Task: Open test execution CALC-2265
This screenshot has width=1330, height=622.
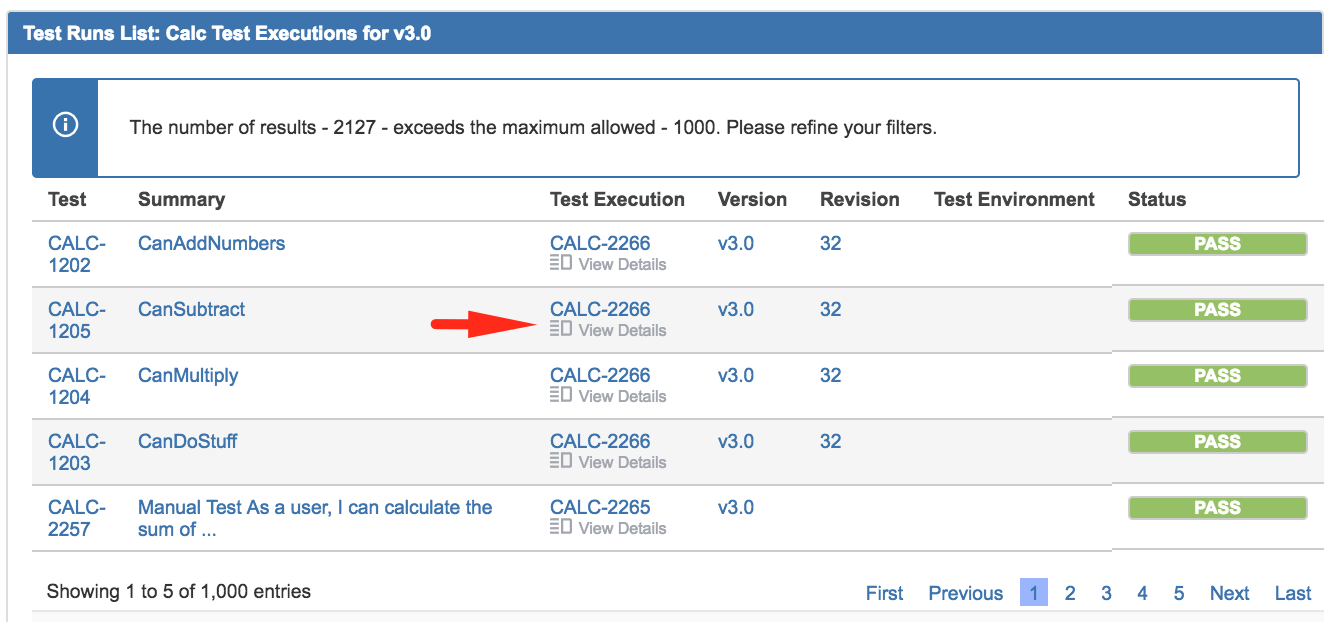Action: [x=600, y=507]
